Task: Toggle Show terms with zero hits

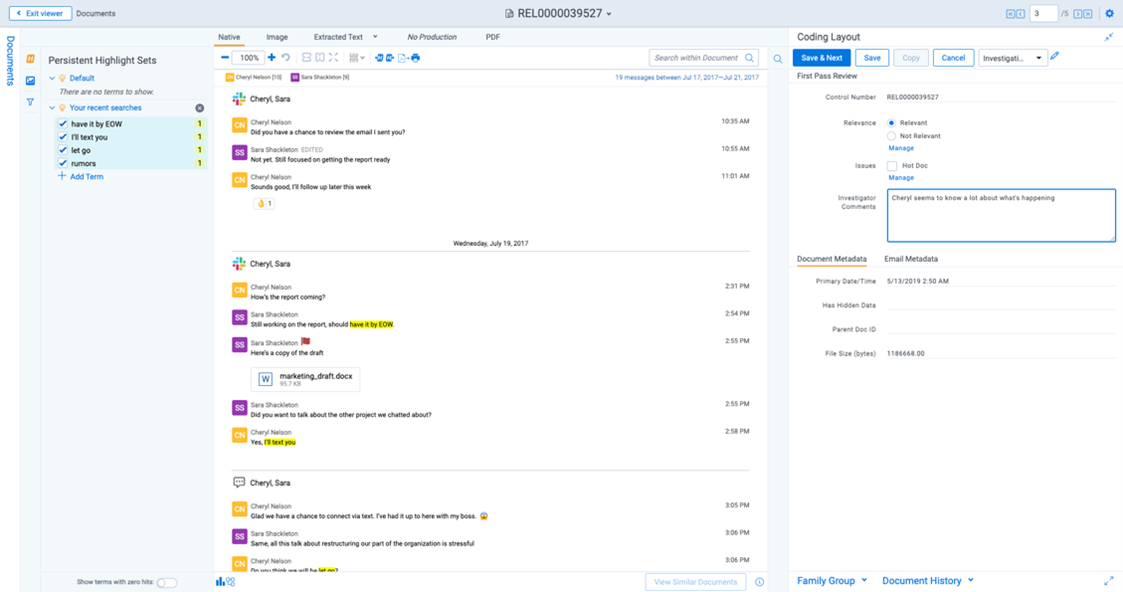Action: click(167, 582)
